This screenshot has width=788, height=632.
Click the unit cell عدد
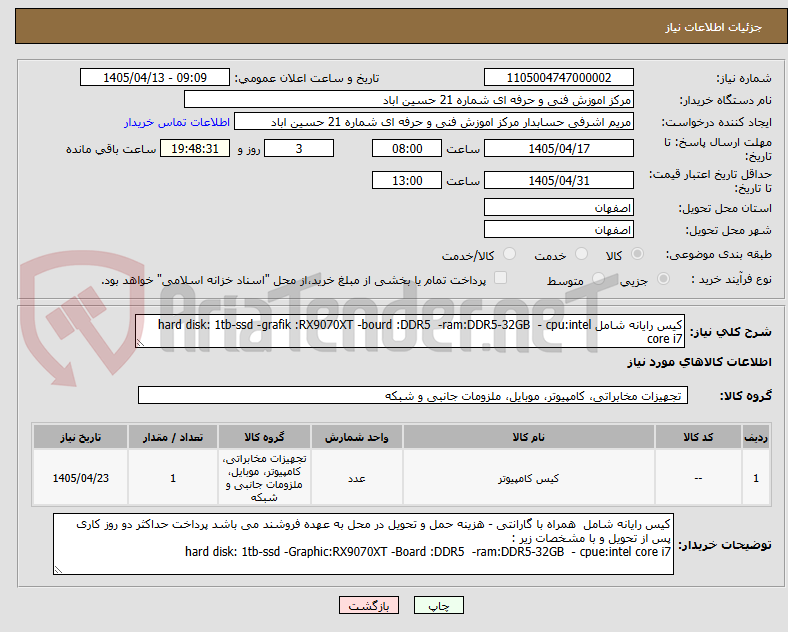click(356, 478)
